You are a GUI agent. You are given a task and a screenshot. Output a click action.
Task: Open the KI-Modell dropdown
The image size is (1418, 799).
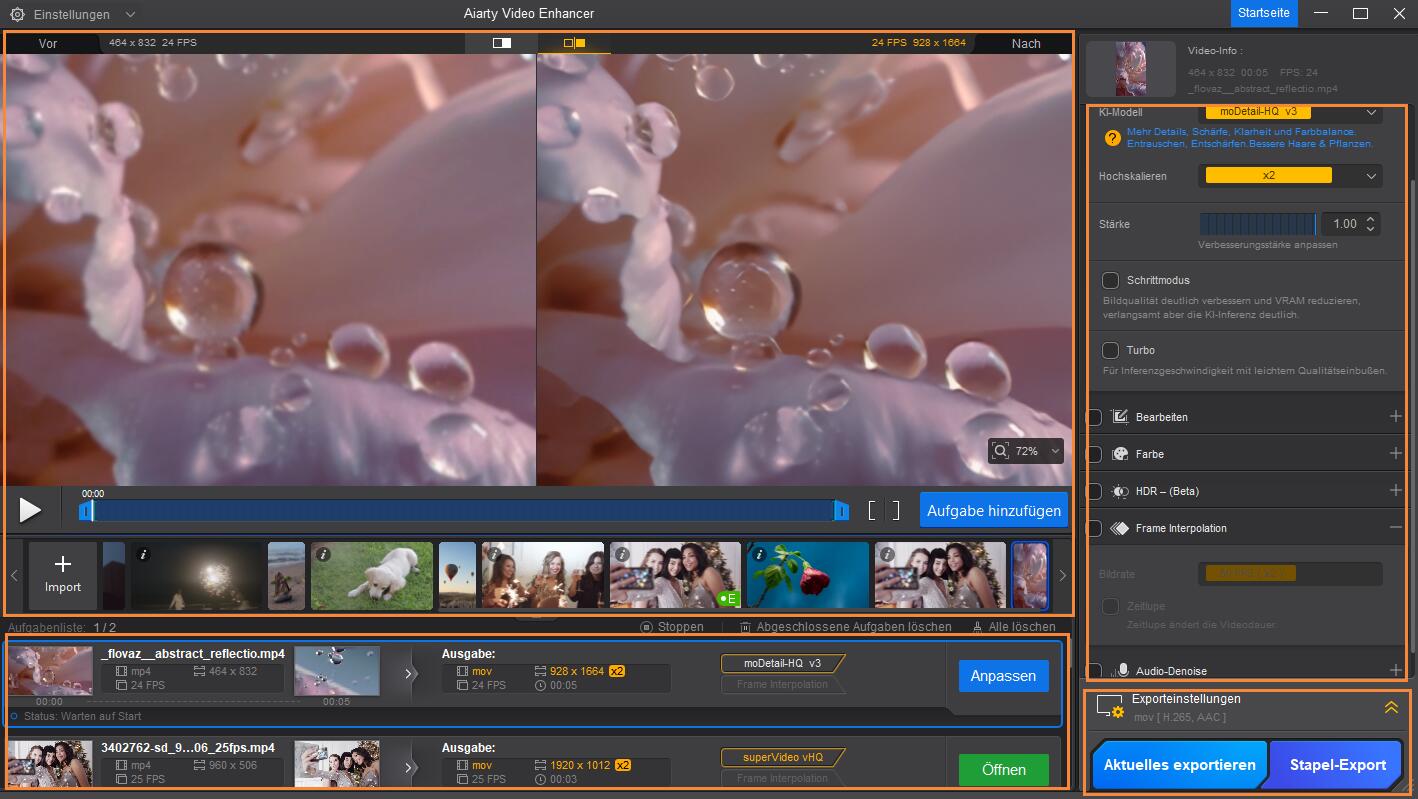(x=1292, y=112)
